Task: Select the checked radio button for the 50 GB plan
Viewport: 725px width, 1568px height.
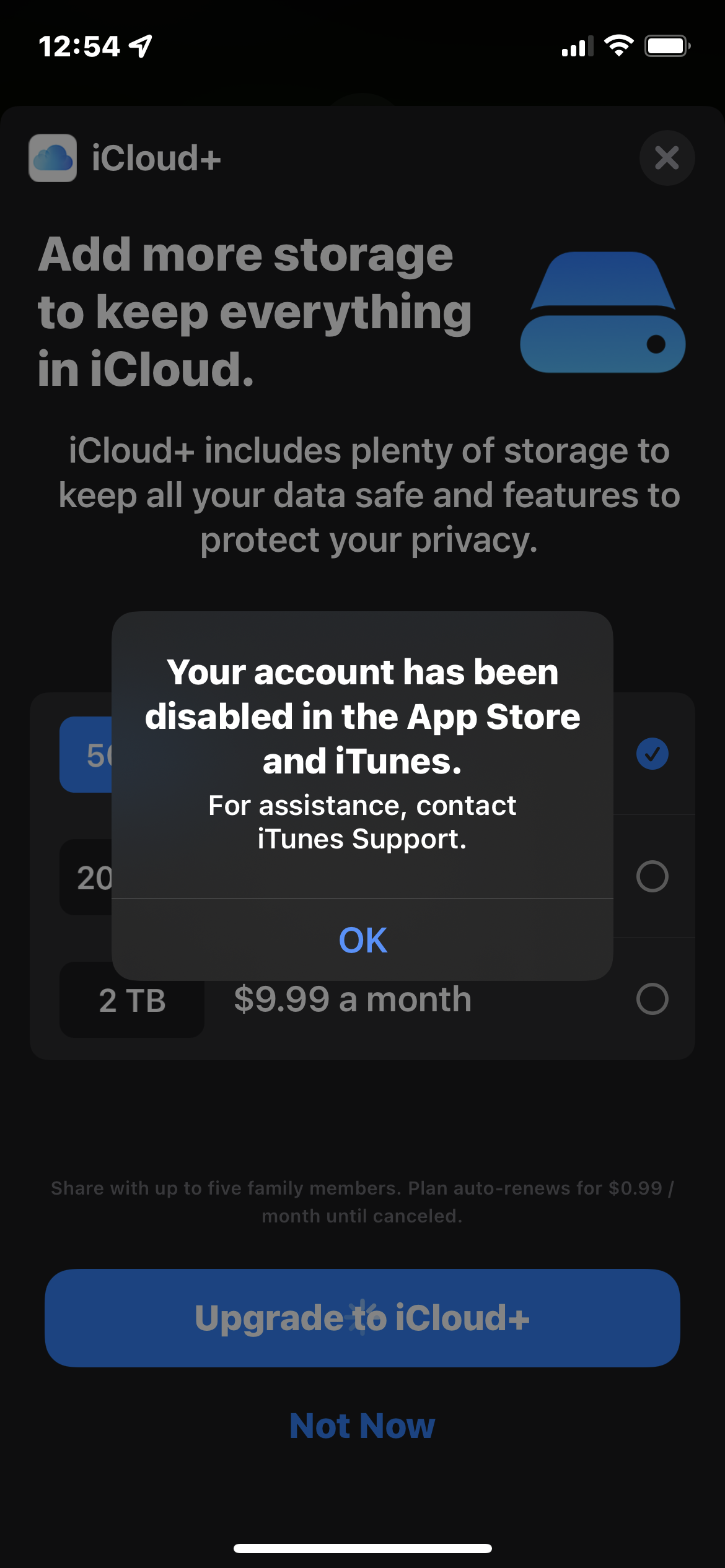Action: click(652, 754)
